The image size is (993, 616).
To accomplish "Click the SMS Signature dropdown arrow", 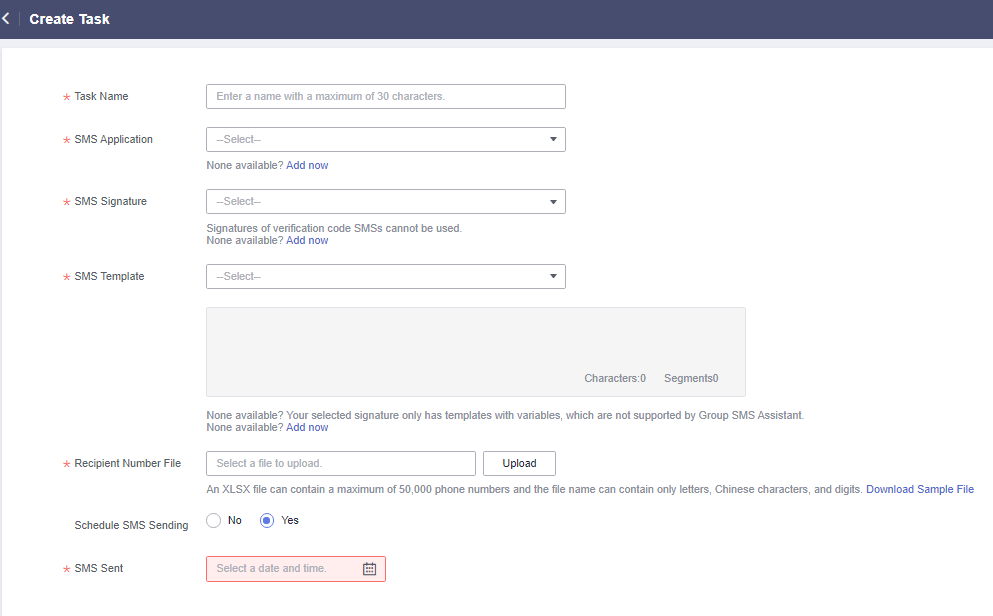I will [x=553, y=202].
